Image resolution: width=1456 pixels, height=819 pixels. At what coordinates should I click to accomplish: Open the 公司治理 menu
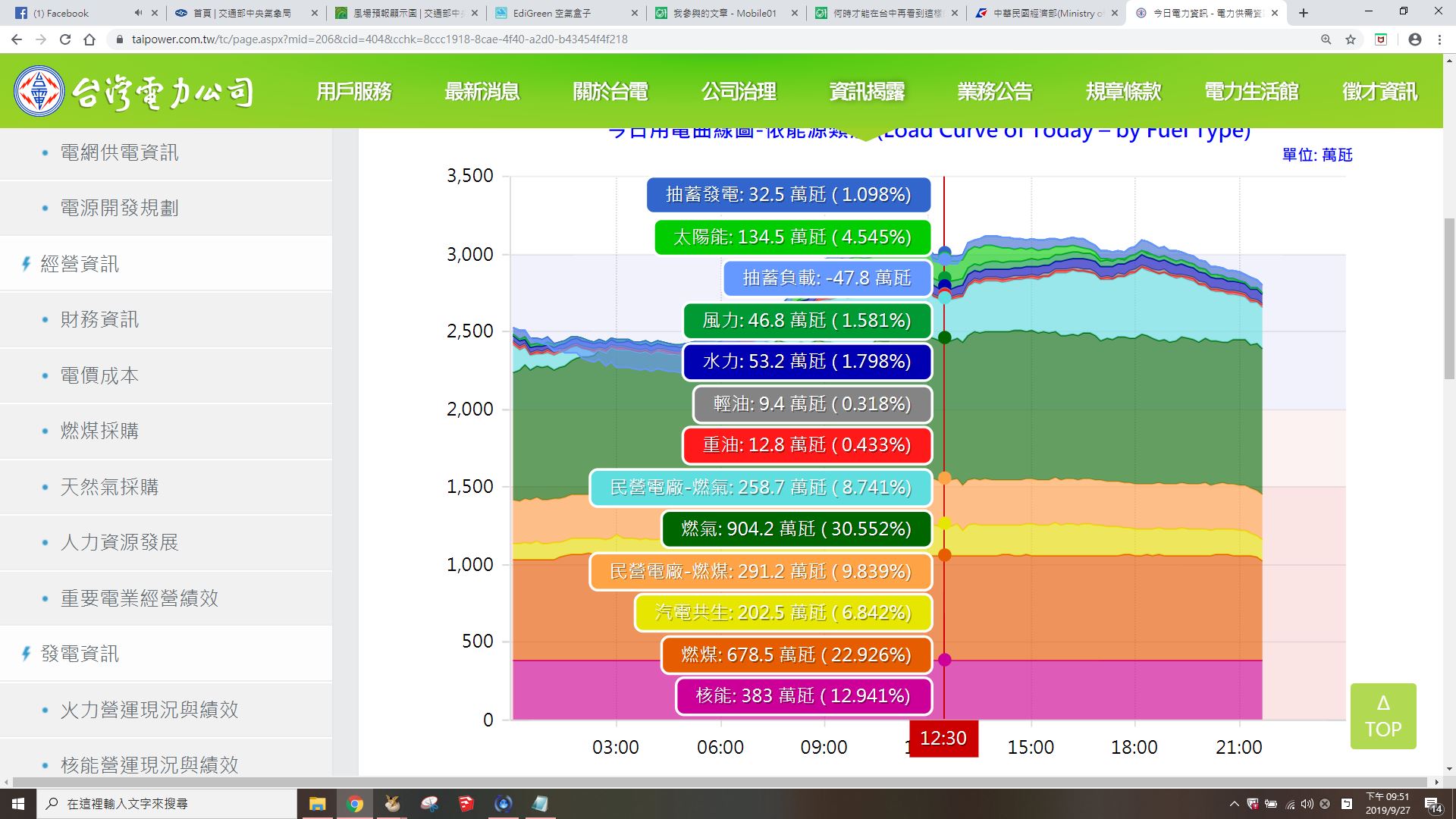coord(739,92)
